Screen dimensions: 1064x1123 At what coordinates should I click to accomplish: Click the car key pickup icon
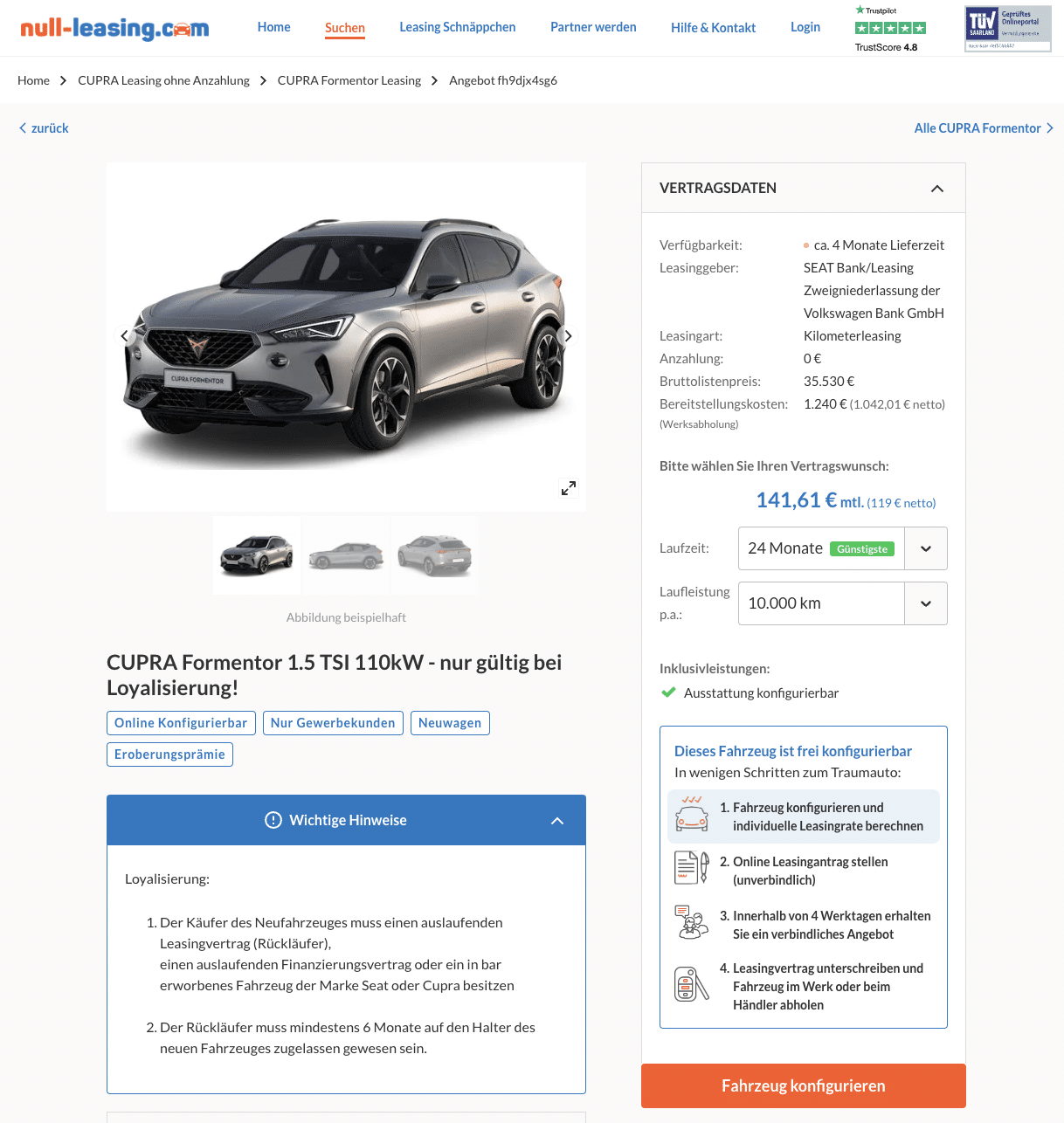(692, 985)
